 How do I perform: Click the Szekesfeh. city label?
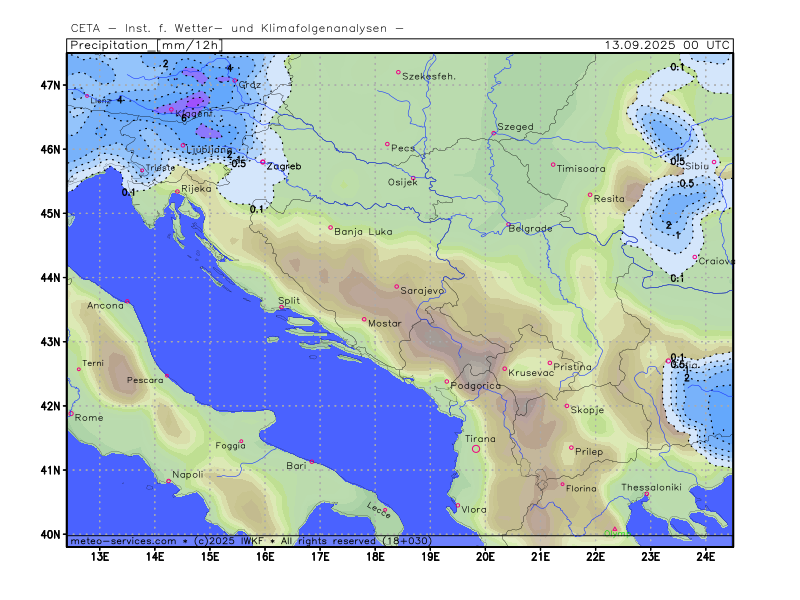click(x=429, y=77)
